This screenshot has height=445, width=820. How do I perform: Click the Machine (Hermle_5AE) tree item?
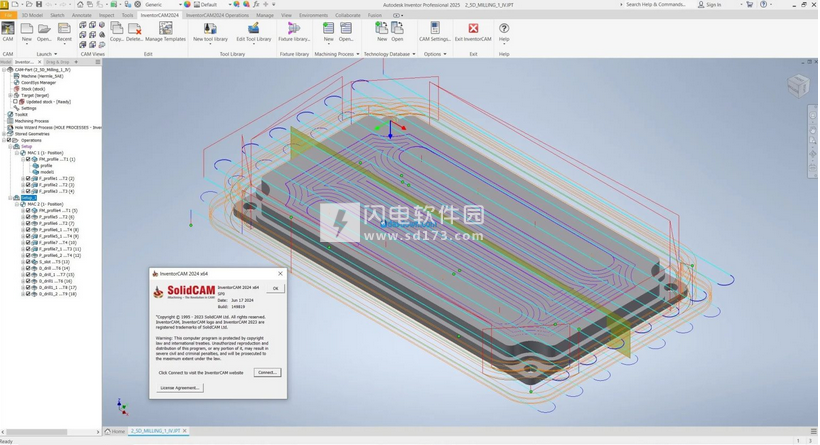coord(39,76)
